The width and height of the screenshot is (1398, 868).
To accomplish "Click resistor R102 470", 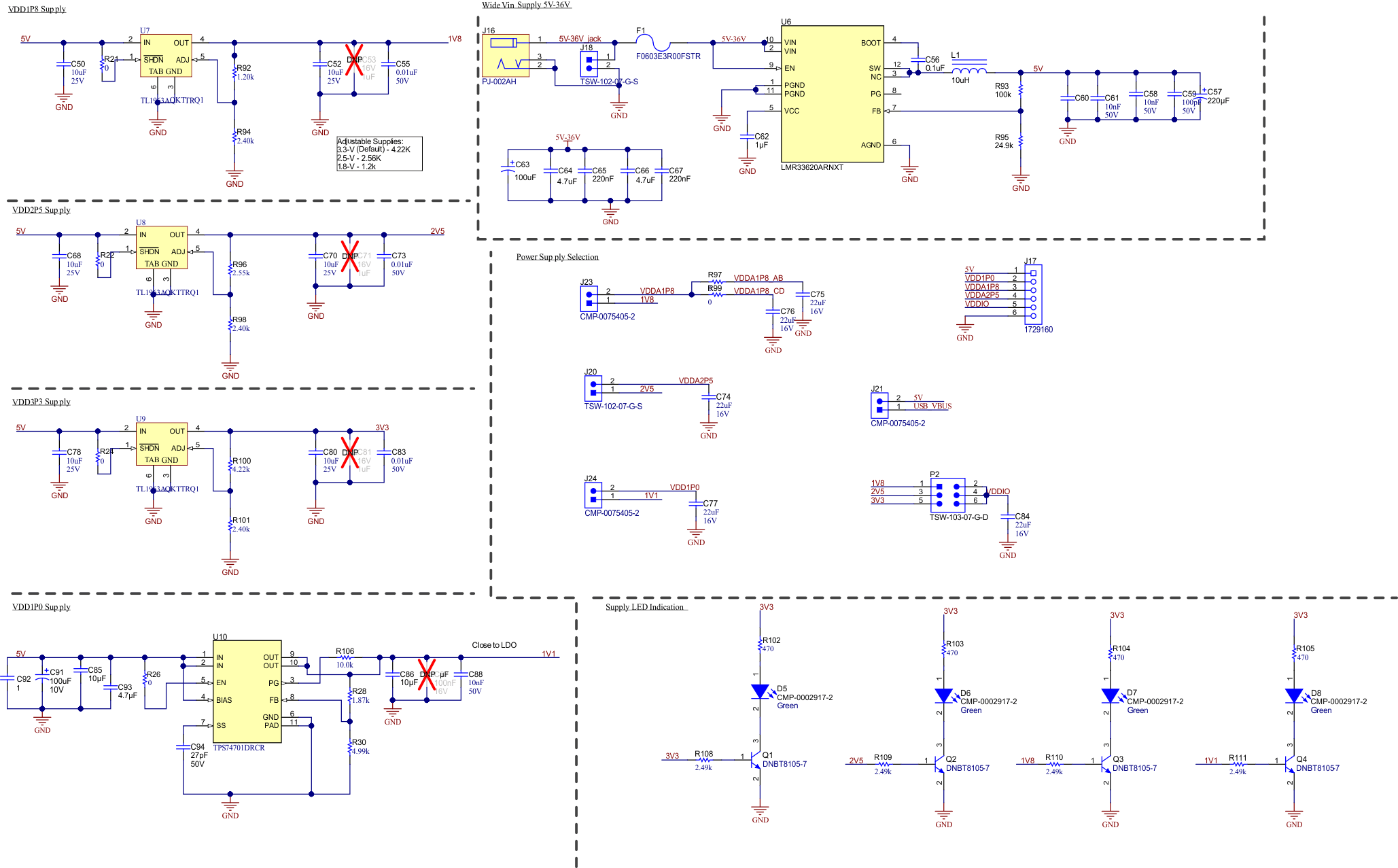I will pos(760,644).
